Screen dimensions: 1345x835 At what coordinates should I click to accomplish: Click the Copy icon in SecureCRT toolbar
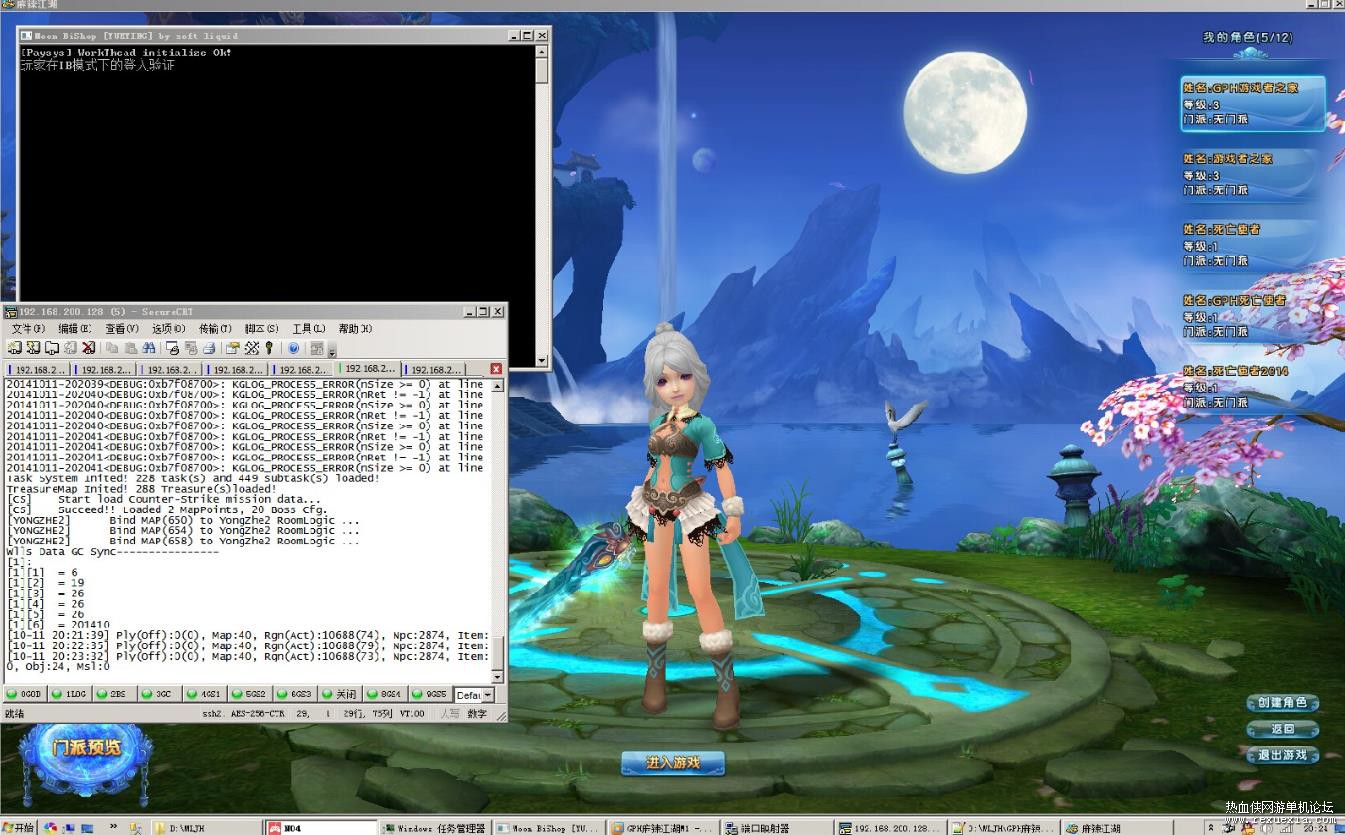coord(112,348)
